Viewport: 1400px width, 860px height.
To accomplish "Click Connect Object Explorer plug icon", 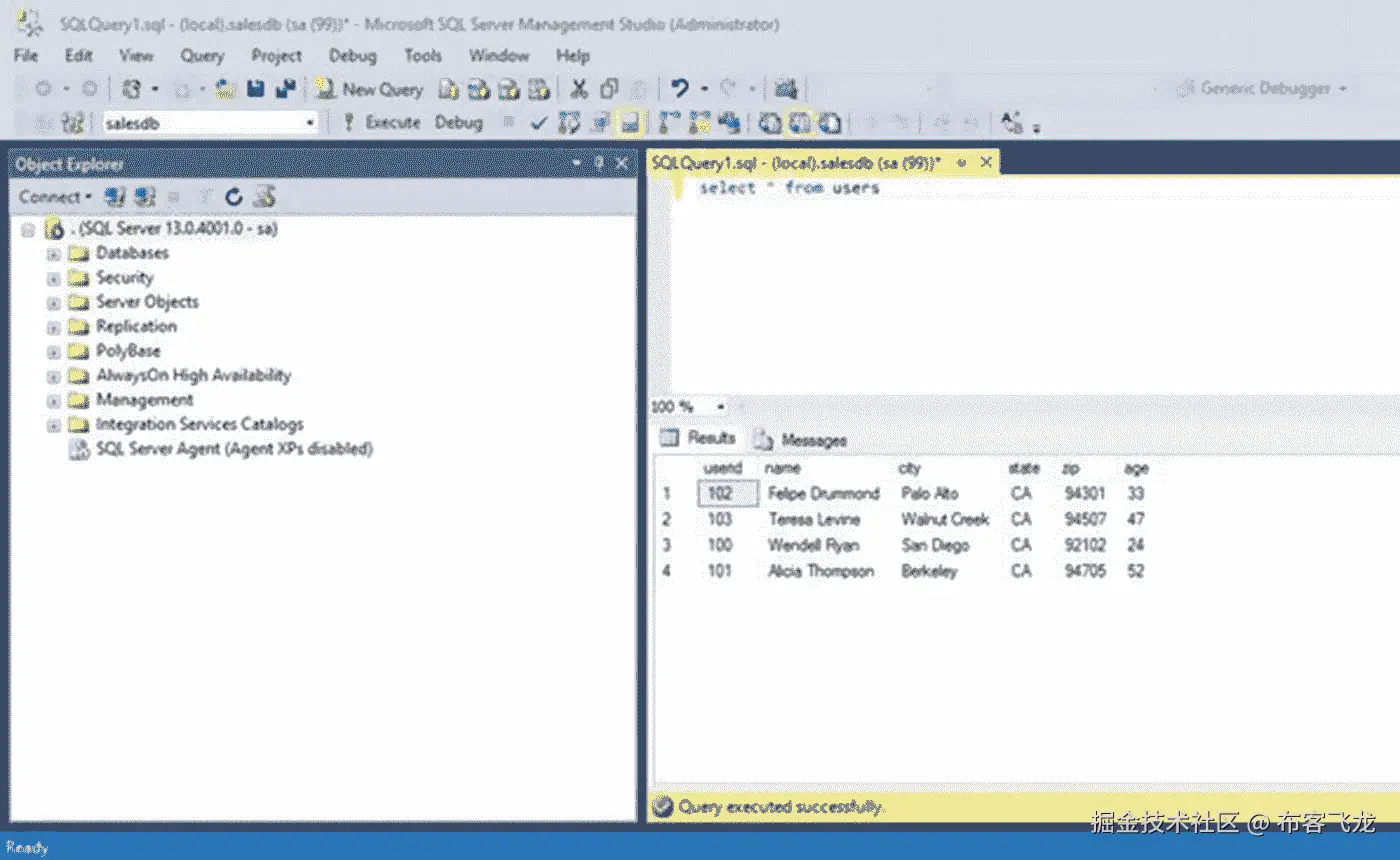I will tap(116, 197).
